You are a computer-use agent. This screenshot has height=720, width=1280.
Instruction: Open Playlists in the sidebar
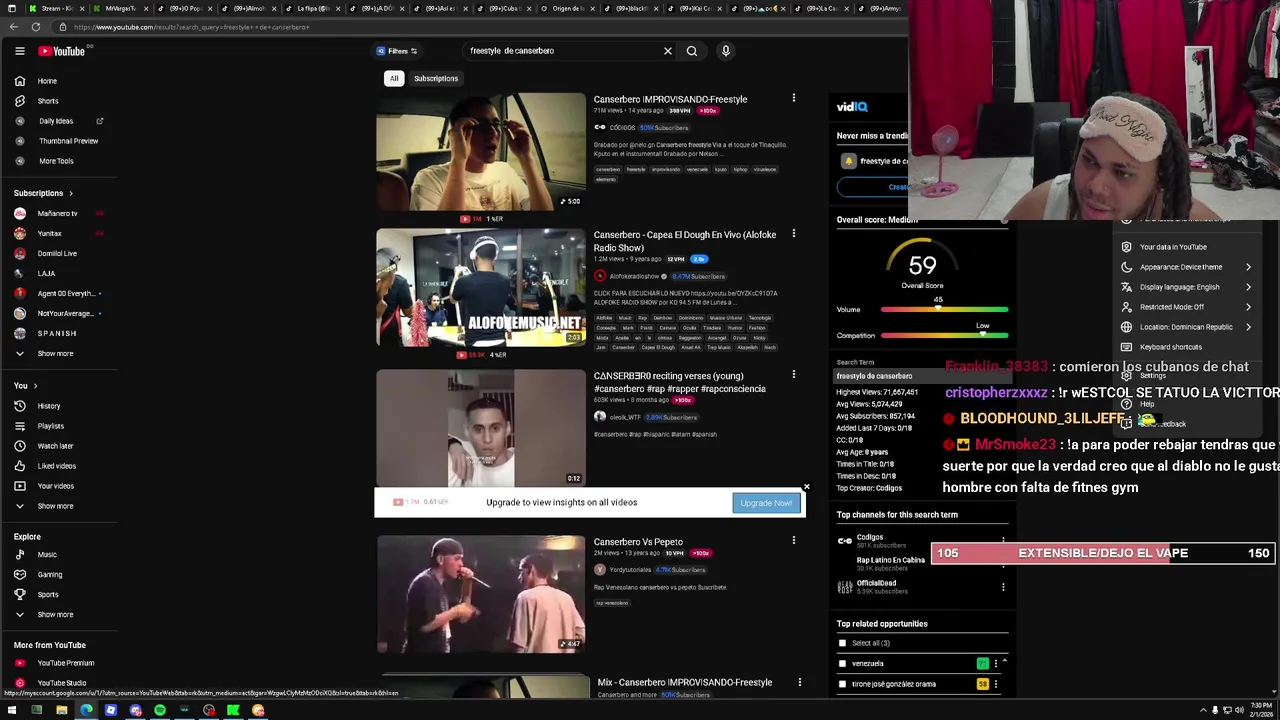pos(50,426)
